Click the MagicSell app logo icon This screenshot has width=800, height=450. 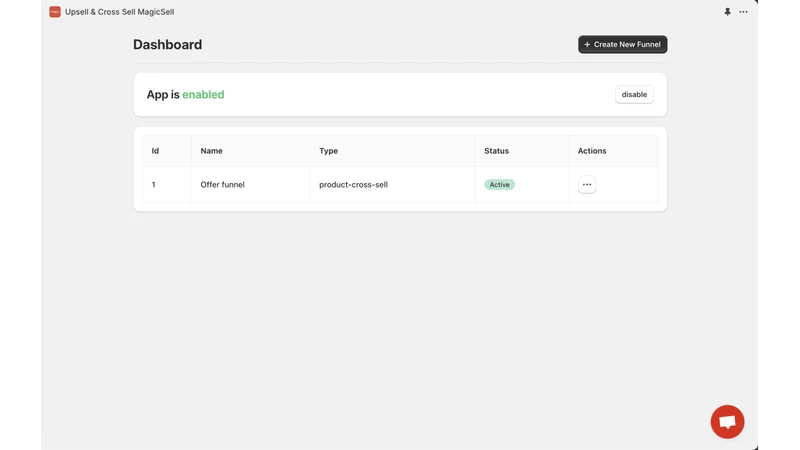(55, 12)
